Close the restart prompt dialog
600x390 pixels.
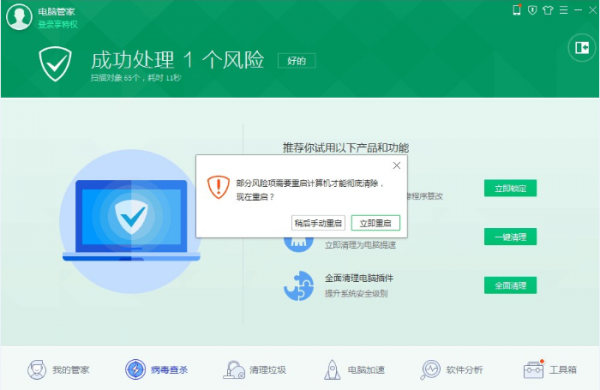tap(396, 165)
